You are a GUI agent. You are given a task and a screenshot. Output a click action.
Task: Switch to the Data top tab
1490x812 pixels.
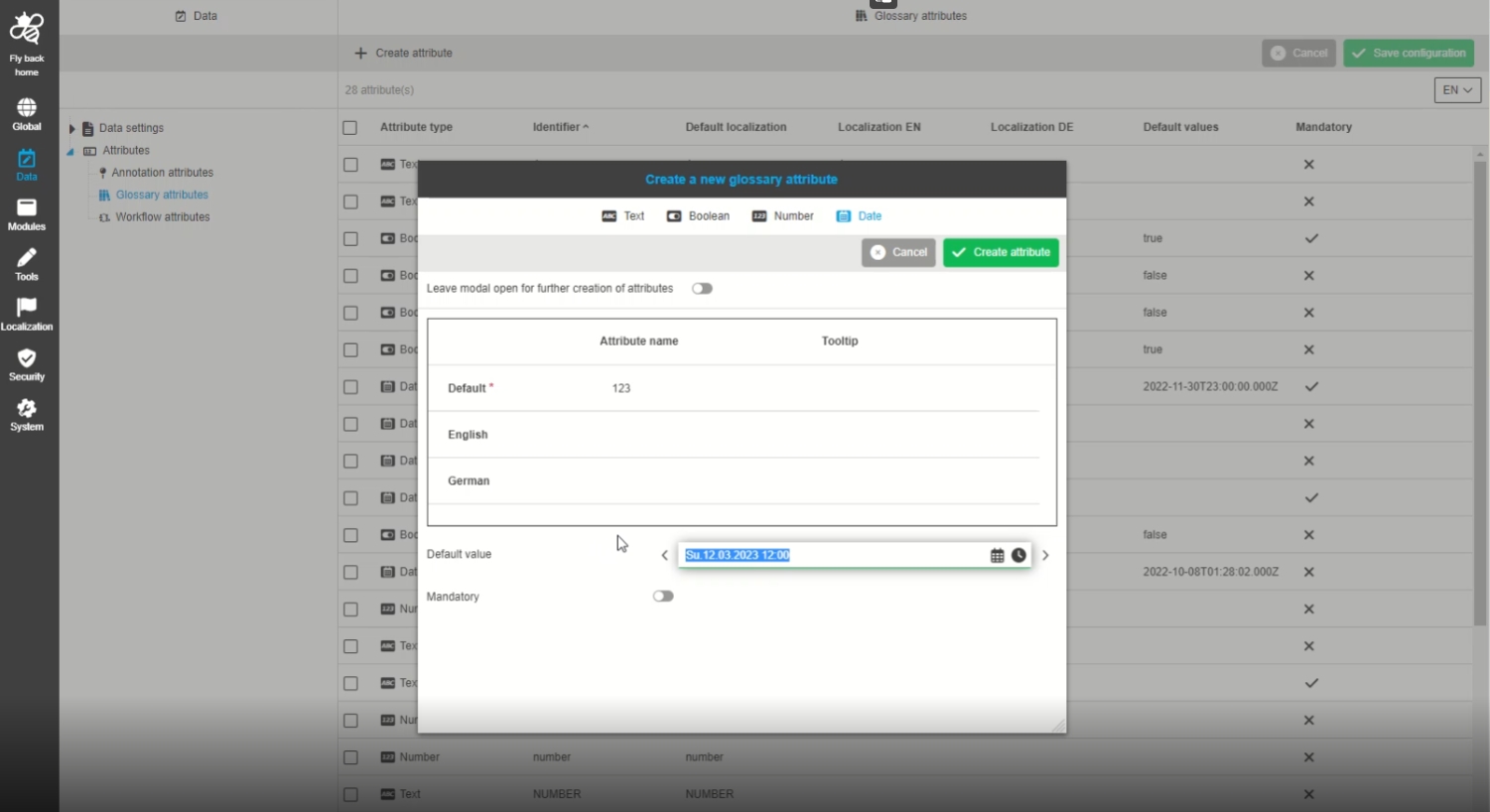tap(197, 16)
